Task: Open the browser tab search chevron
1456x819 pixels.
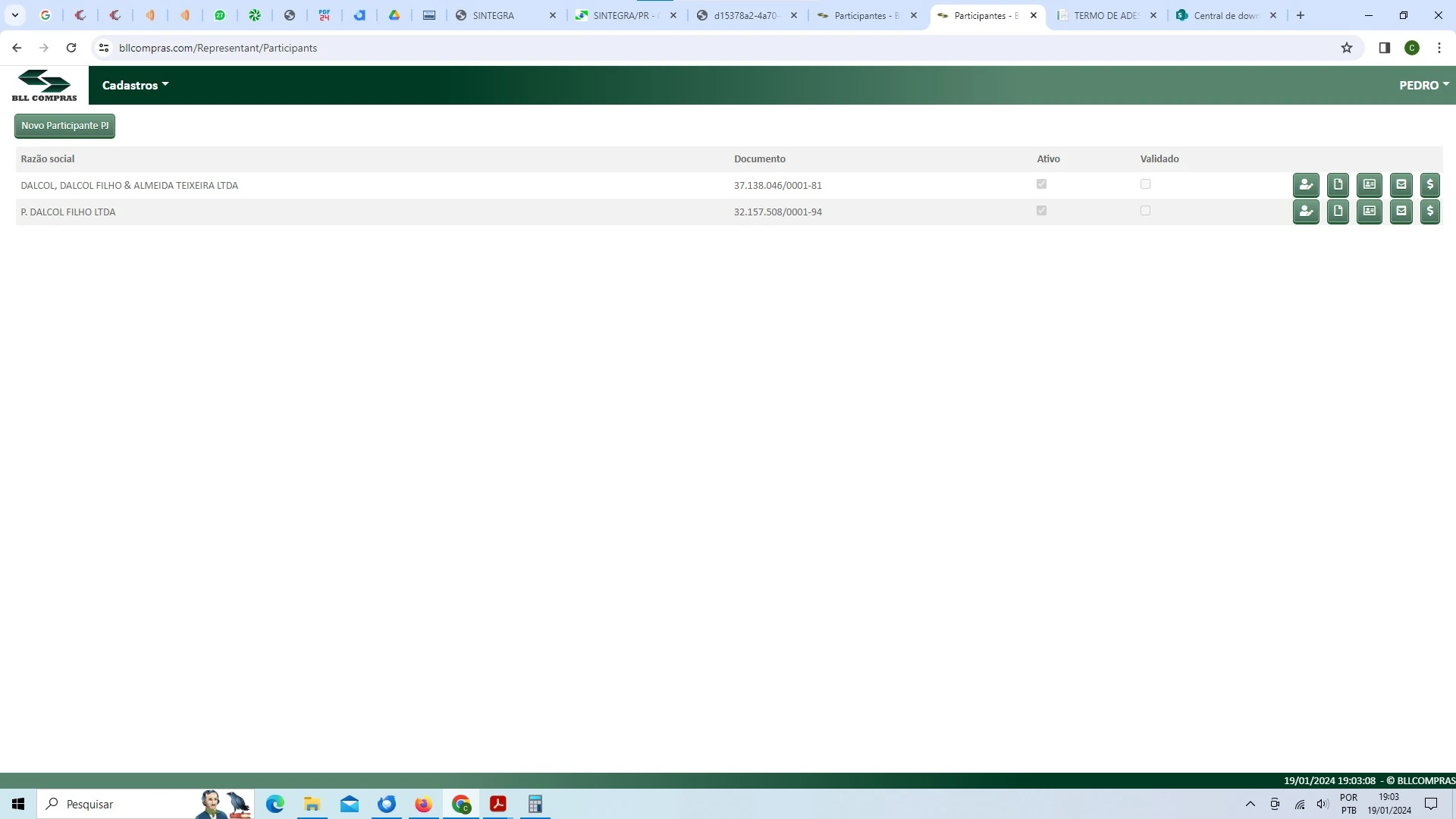Action: [14, 15]
